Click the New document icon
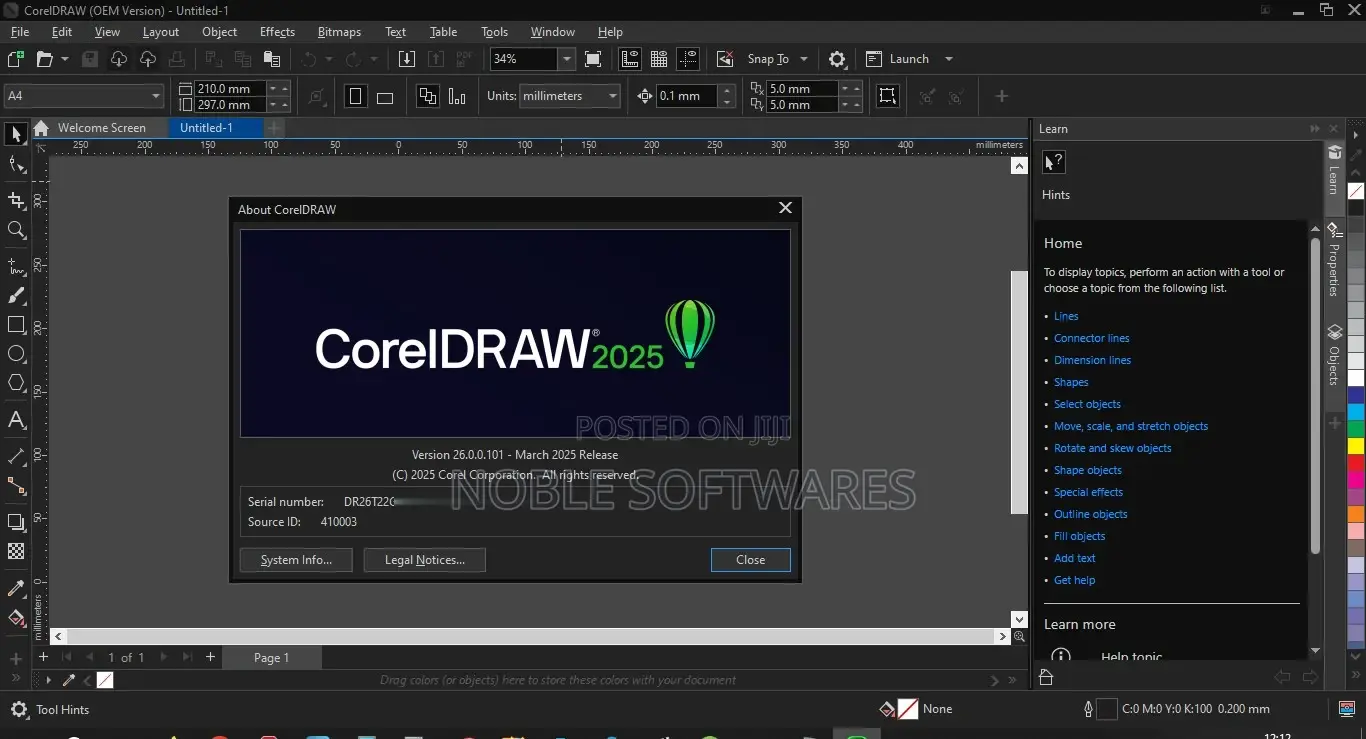The height and width of the screenshot is (739, 1366). (x=16, y=59)
